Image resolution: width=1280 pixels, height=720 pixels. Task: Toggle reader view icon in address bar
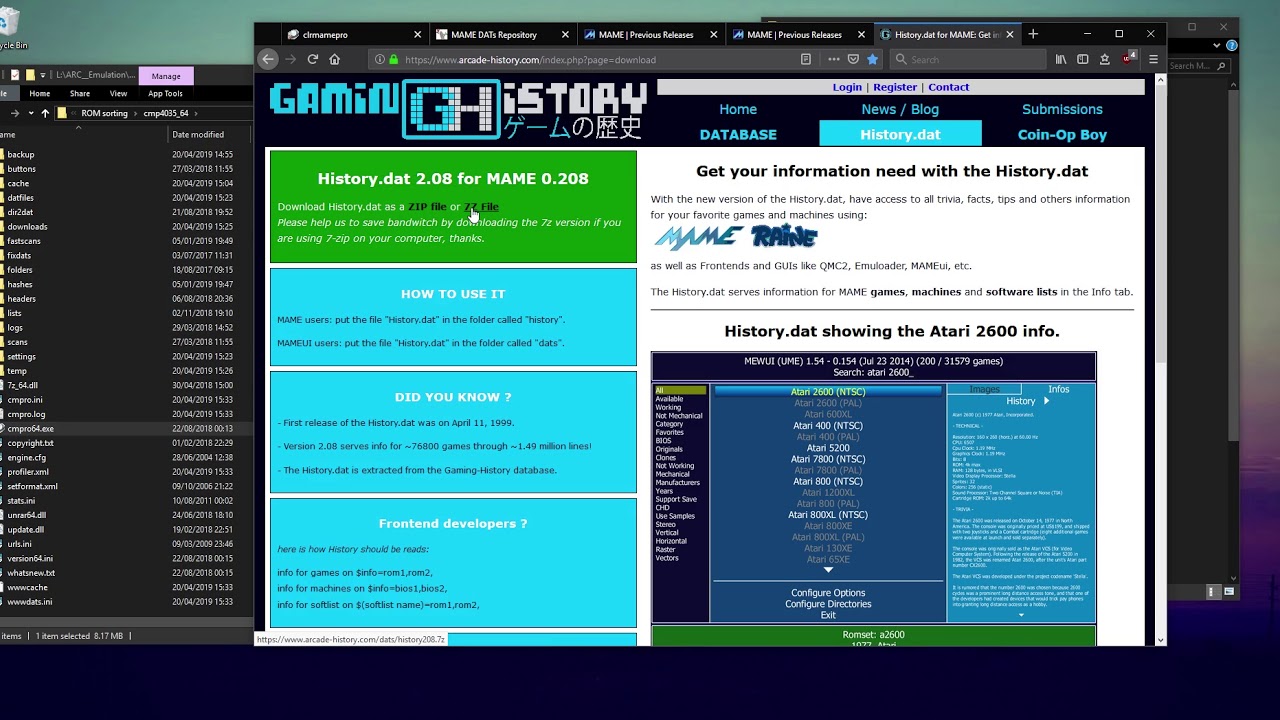pyautogui.click(x=806, y=59)
